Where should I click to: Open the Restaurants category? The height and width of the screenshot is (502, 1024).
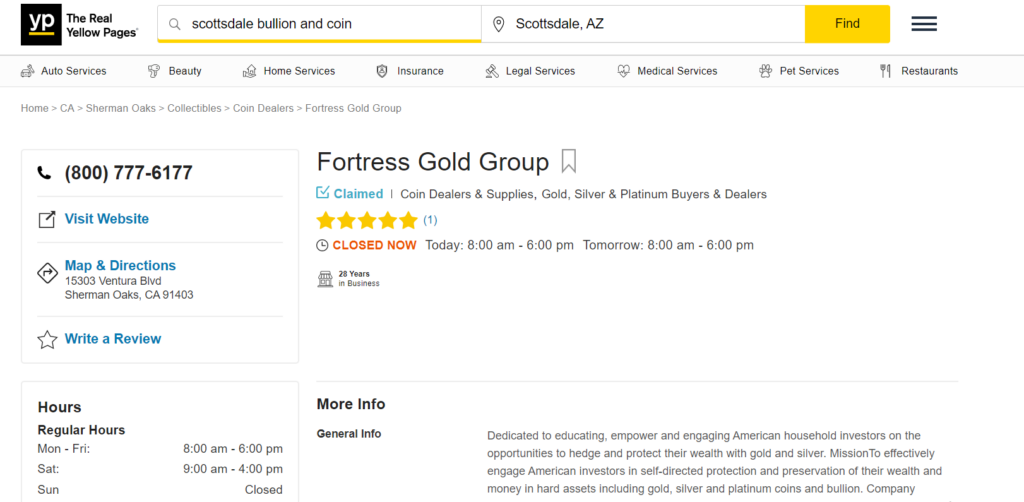(x=930, y=71)
